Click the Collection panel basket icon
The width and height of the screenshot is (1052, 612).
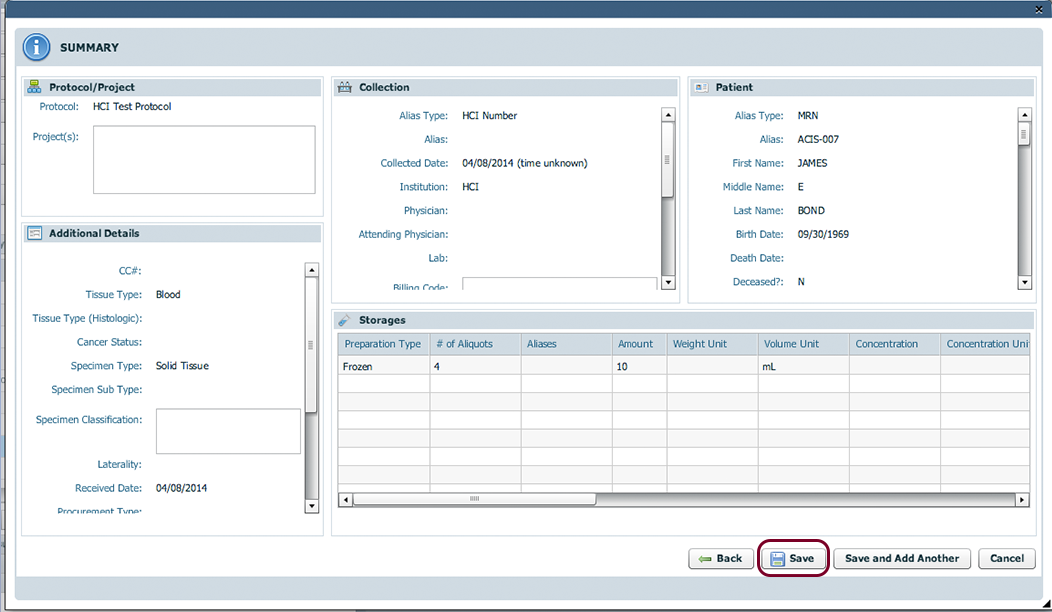point(345,87)
